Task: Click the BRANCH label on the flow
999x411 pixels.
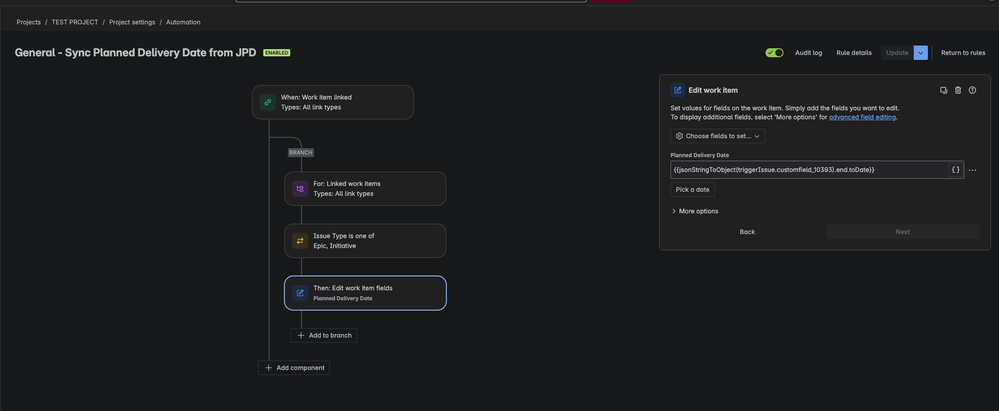Action: [301, 153]
